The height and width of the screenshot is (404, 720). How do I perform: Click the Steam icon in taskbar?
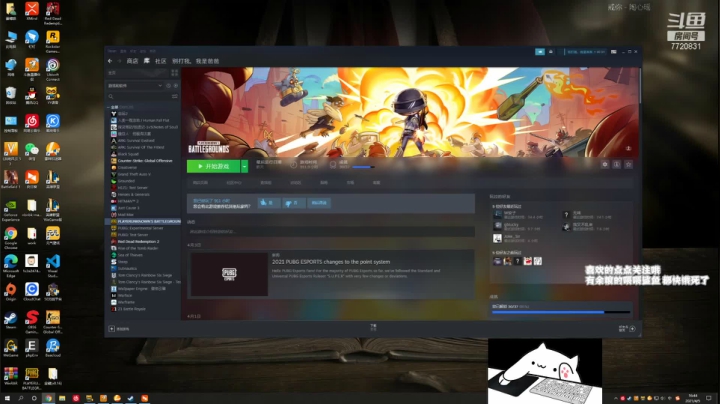(x=131, y=398)
